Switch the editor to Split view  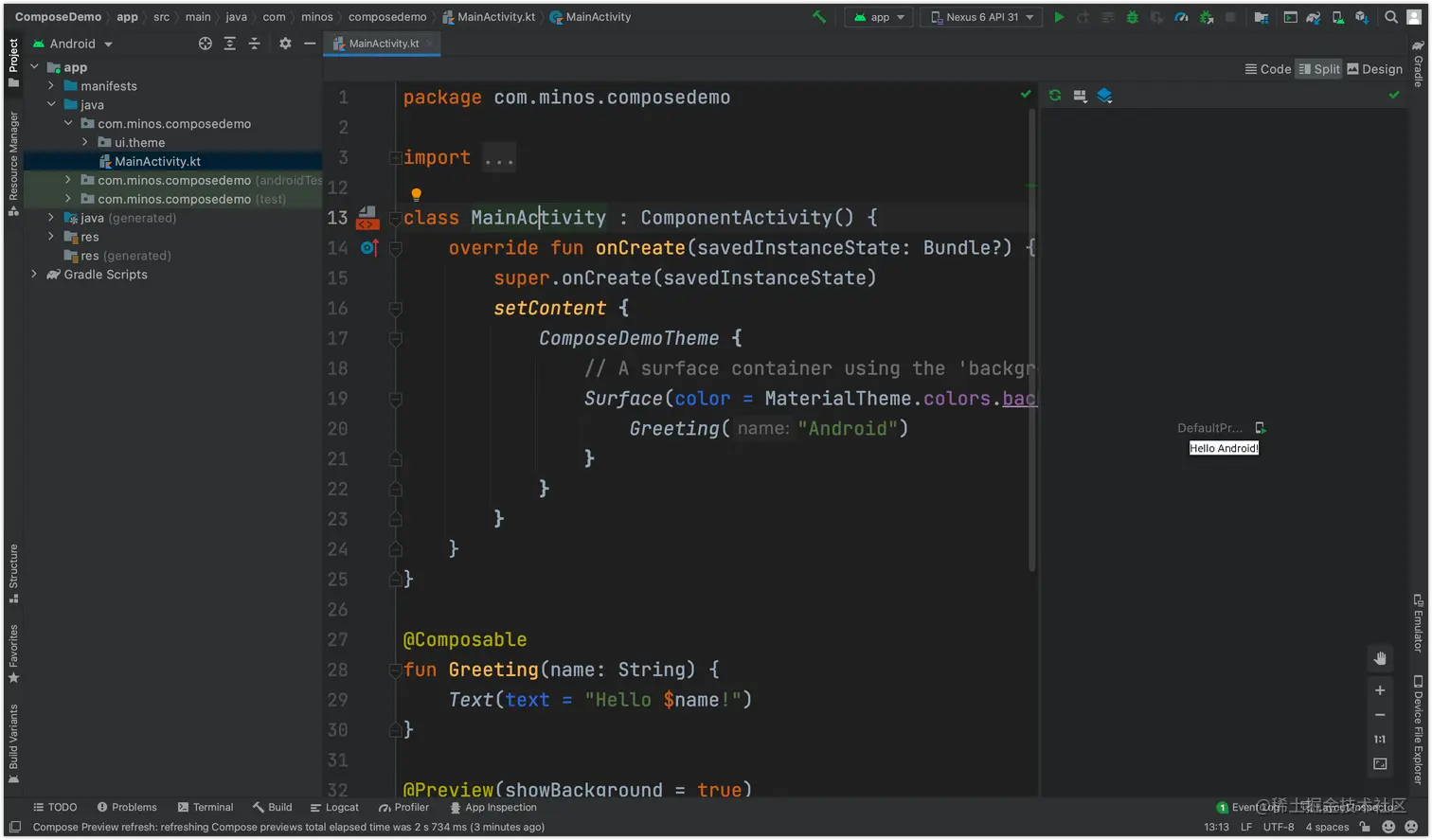tap(1319, 69)
